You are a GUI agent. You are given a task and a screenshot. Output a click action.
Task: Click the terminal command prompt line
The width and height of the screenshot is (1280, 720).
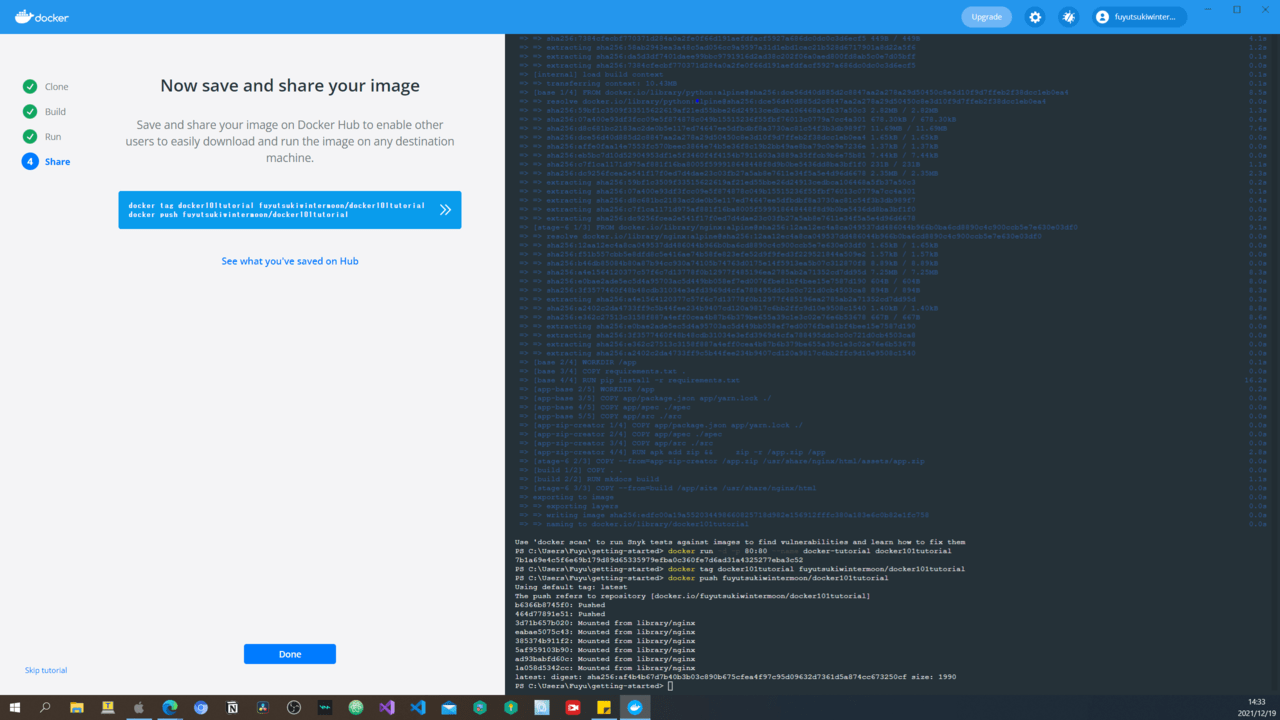click(x=595, y=686)
